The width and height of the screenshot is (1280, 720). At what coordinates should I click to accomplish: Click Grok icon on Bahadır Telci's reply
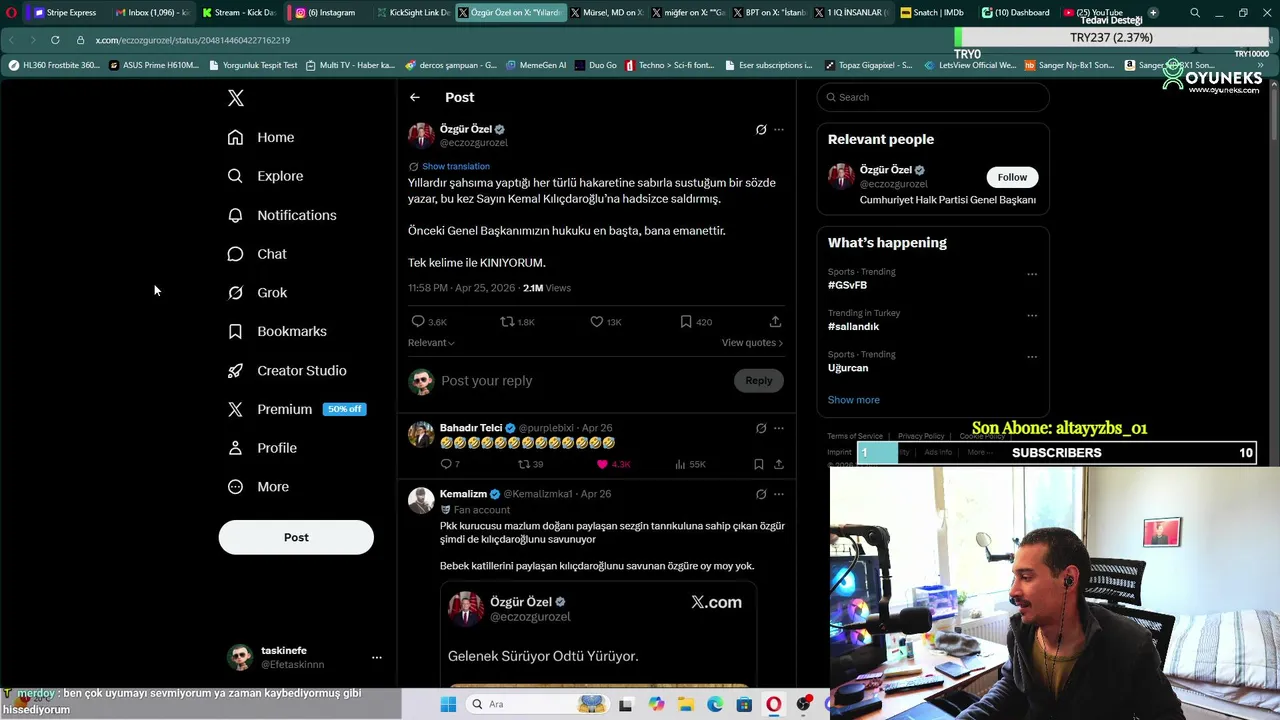pos(761,428)
